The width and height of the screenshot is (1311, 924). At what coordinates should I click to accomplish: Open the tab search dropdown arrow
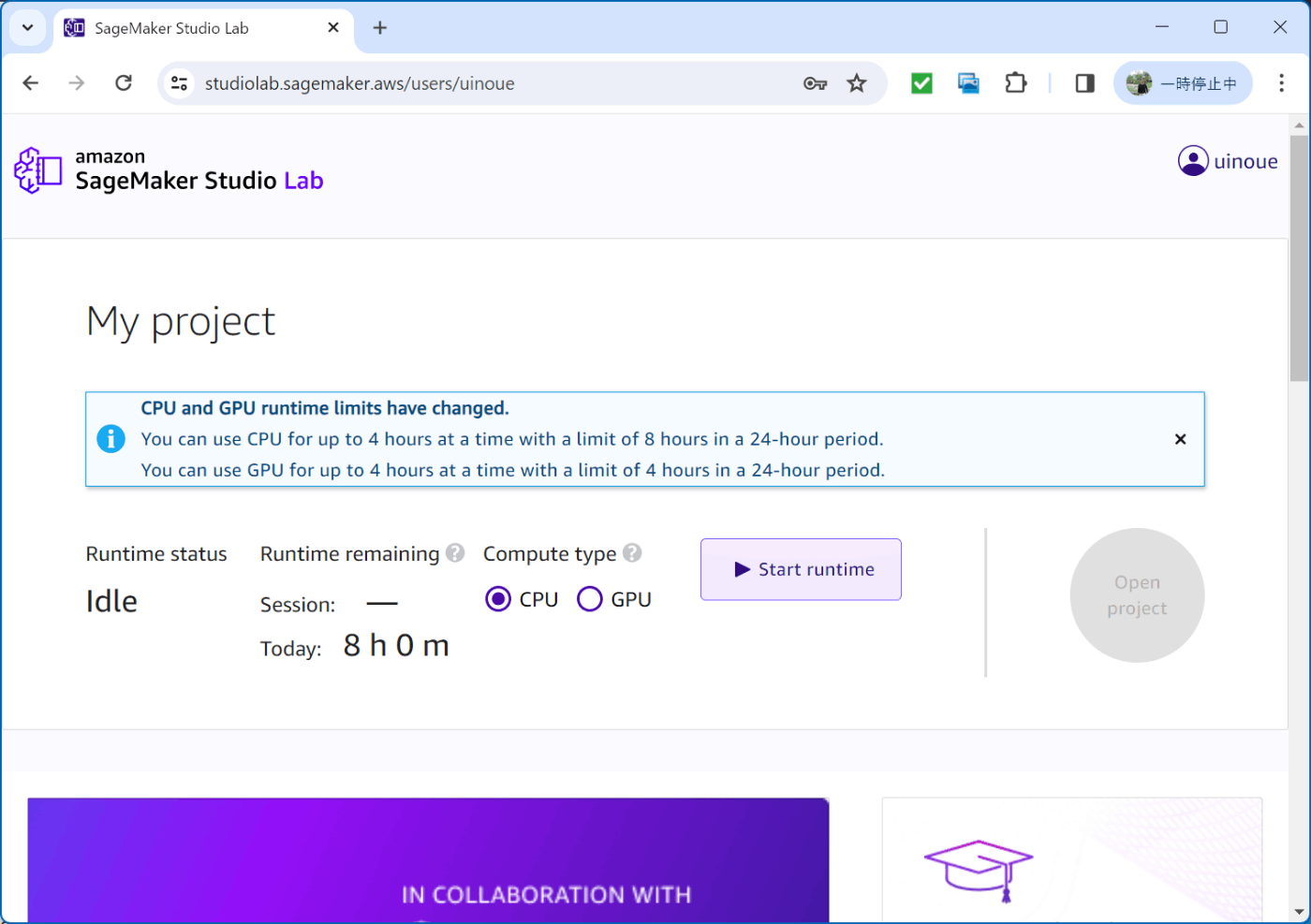[x=27, y=27]
